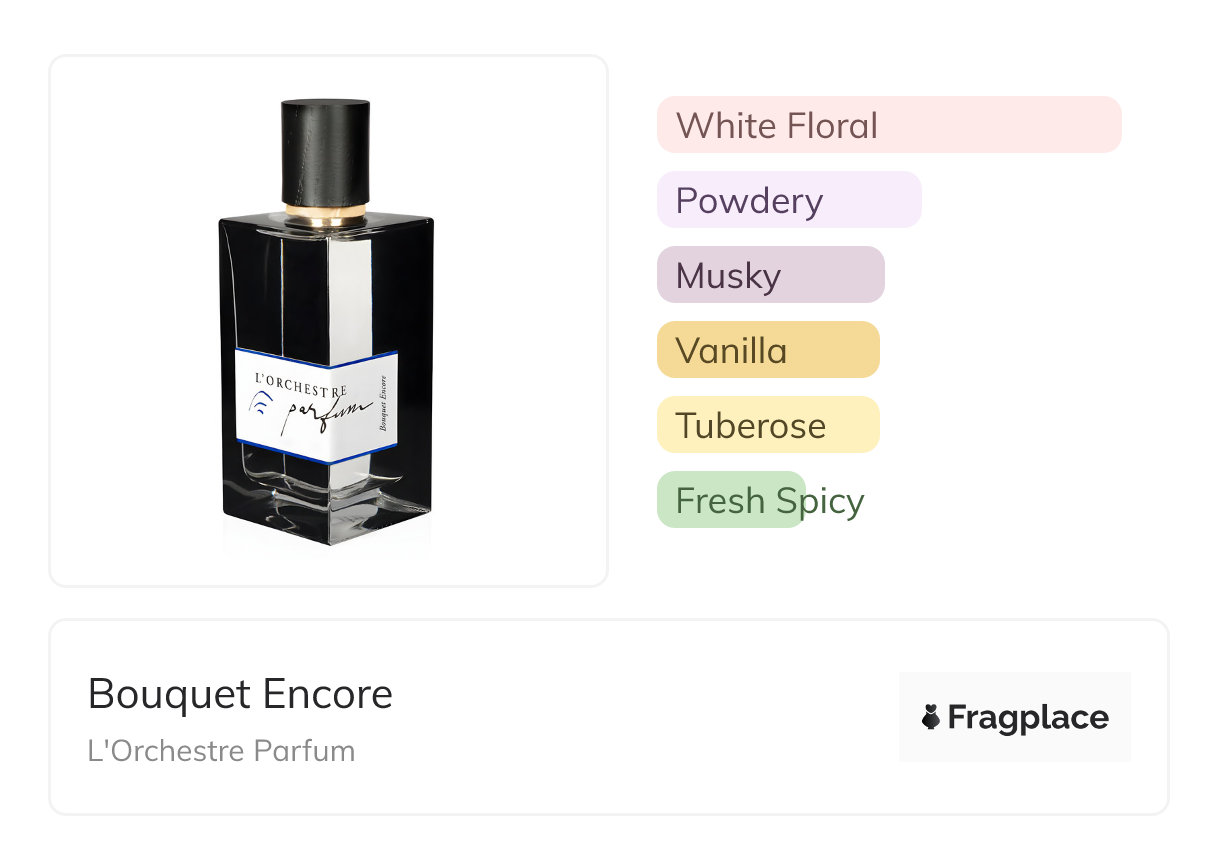Click the black cap of the perfume bottle
The image size is (1218, 864).
pyautogui.click(x=326, y=151)
